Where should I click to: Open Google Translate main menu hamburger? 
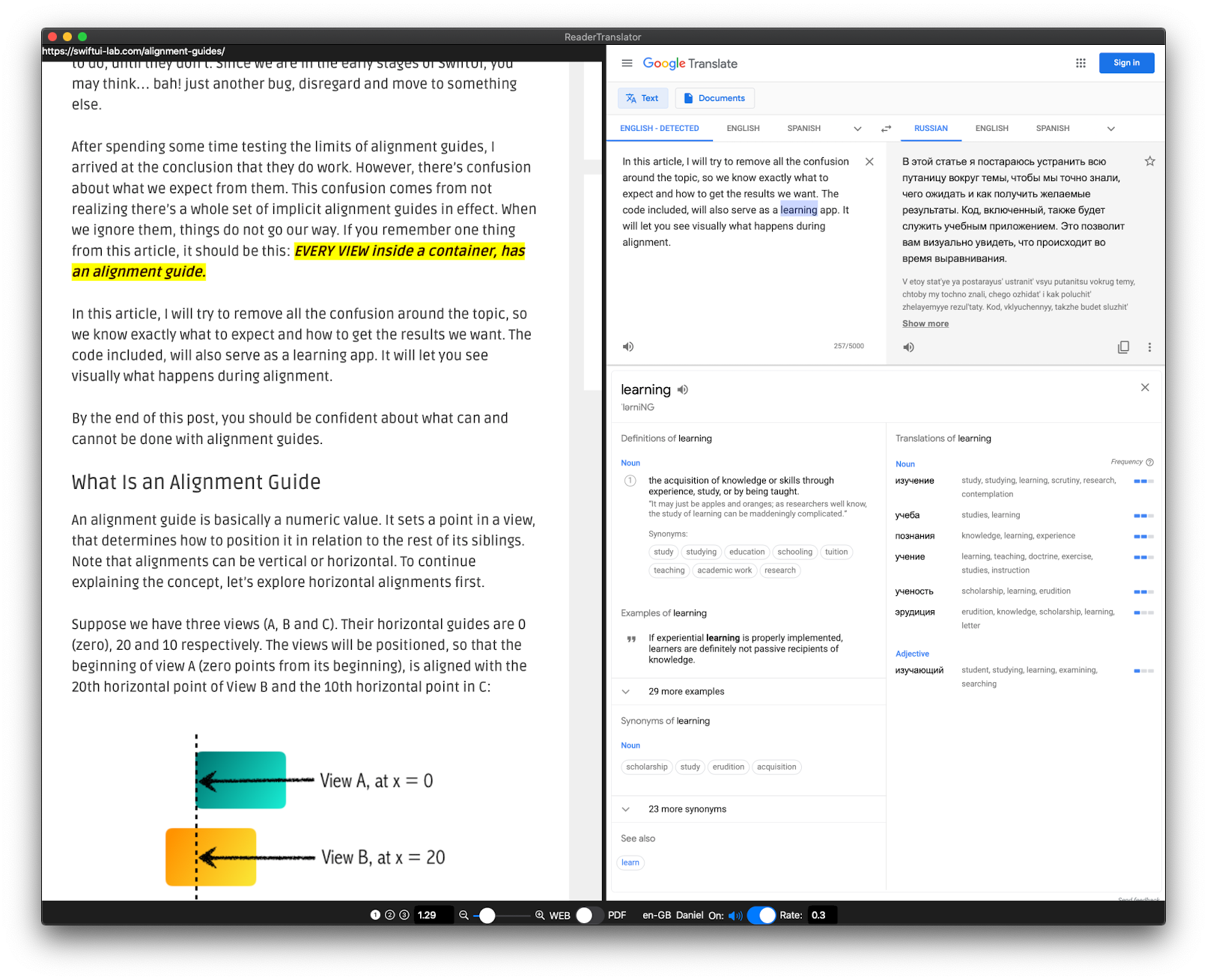click(x=627, y=63)
